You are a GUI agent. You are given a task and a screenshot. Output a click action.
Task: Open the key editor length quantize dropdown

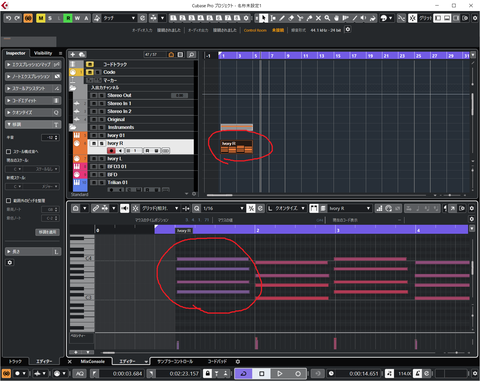289,208
